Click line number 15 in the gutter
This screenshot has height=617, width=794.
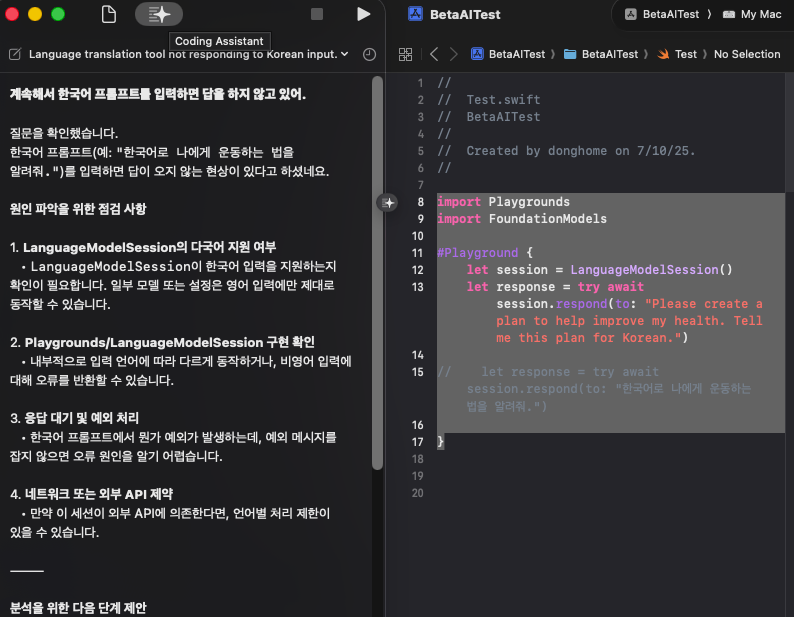[x=417, y=372]
